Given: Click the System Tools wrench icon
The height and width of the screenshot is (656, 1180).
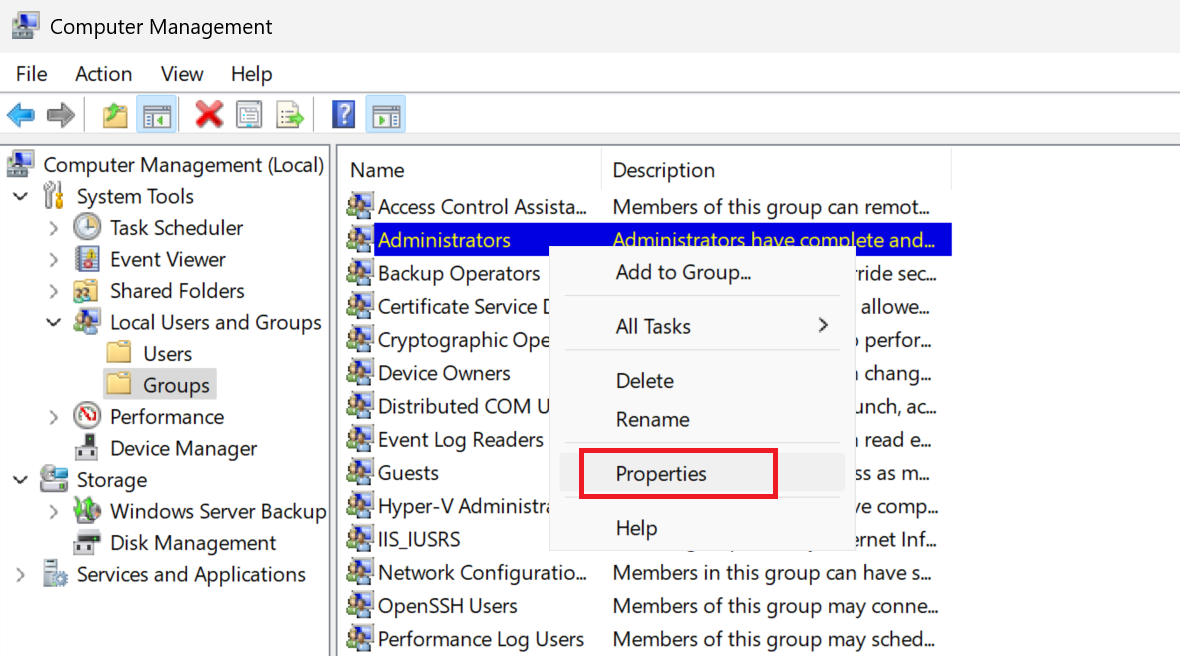Looking at the screenshot, I should click(53, 196).
